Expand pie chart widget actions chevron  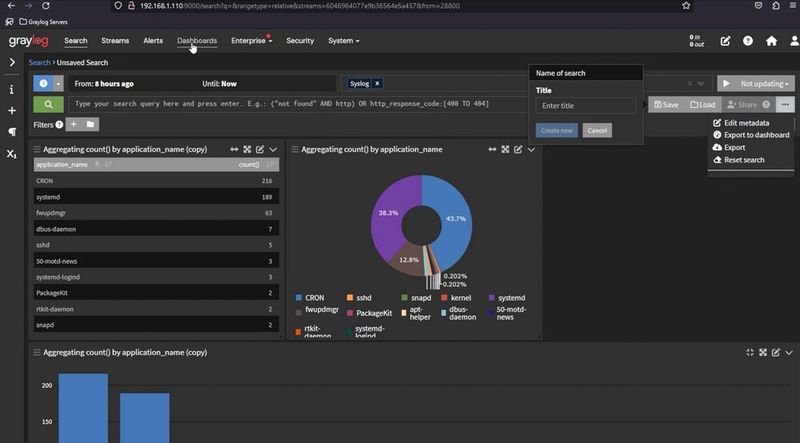[531, 150]
